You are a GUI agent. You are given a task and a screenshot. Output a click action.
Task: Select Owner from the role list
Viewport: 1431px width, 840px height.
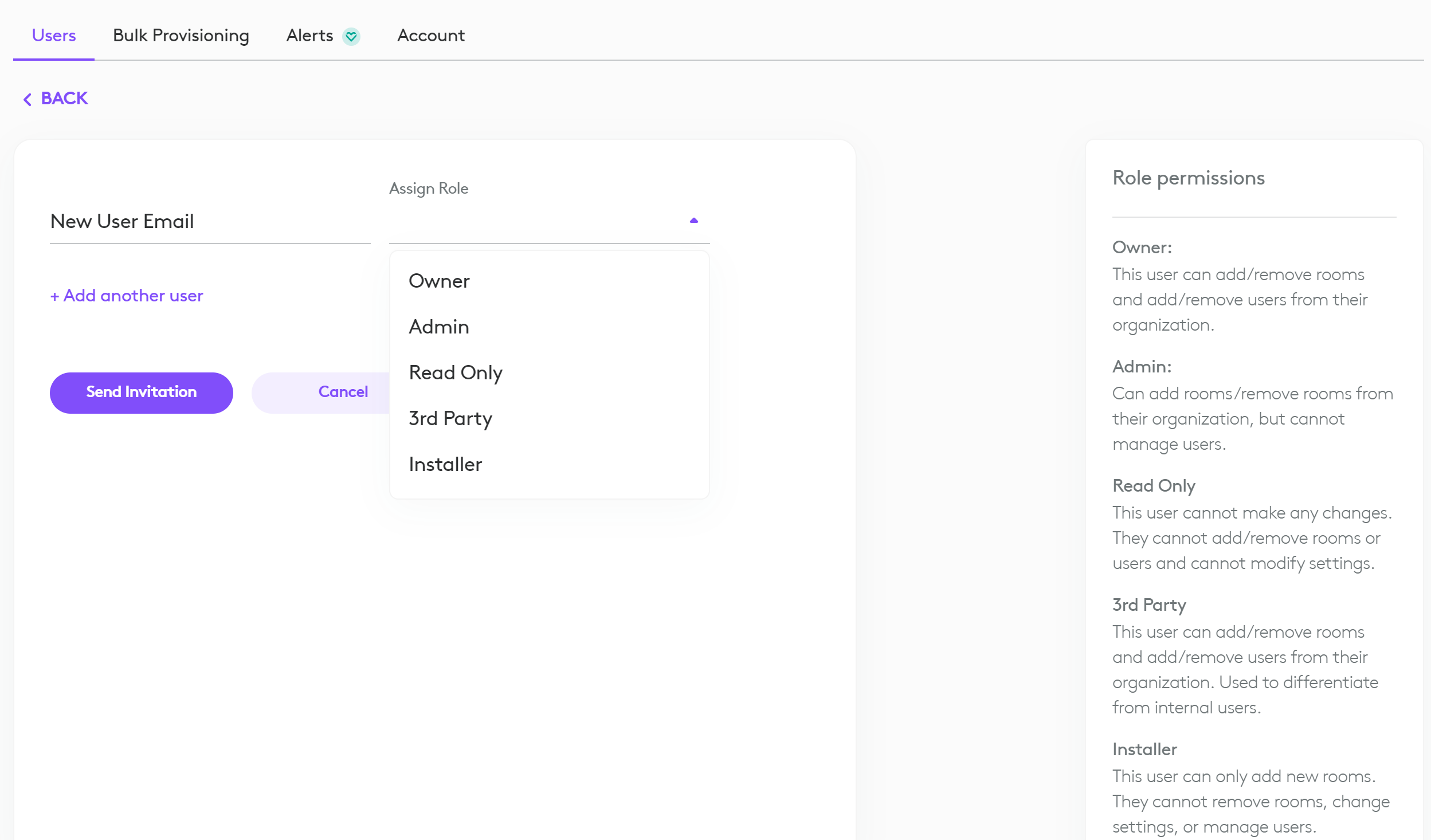tap(439, 281)
